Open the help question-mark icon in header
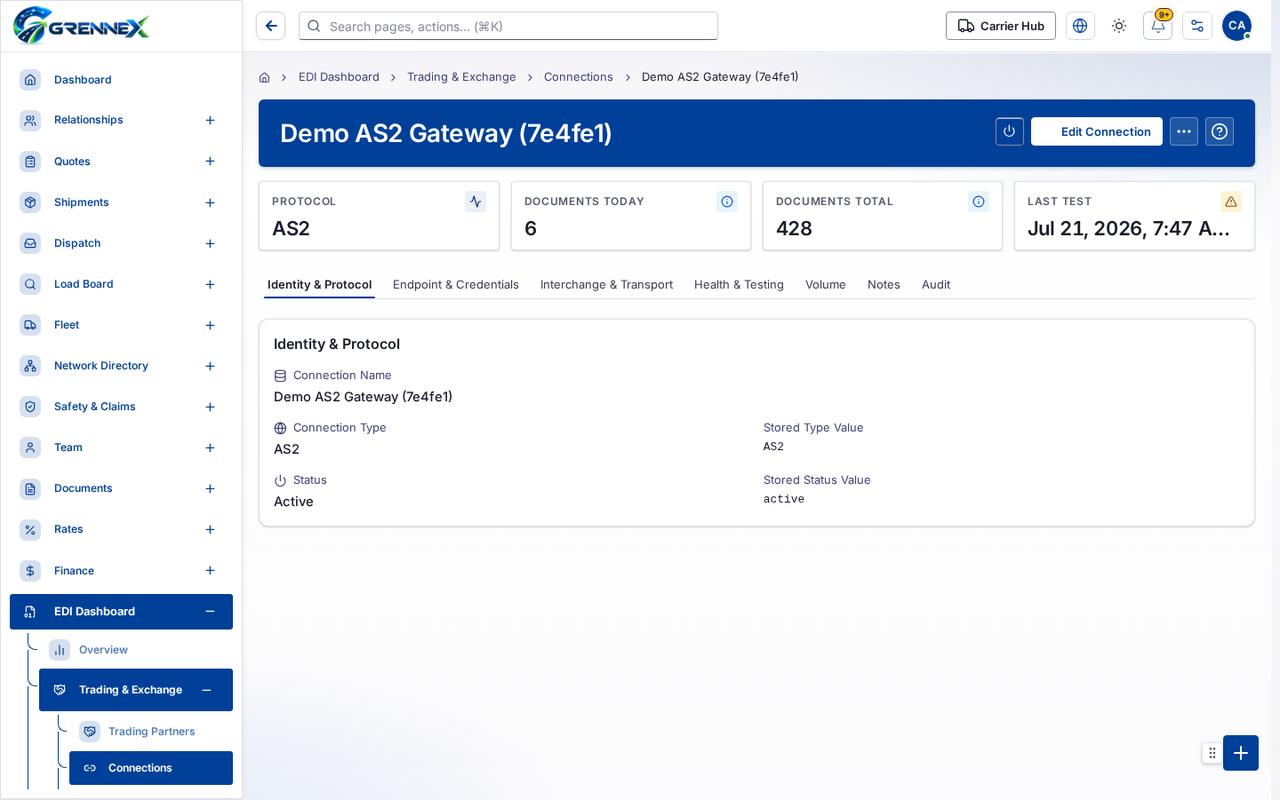This screenshot has height=800, width=1280. pos(1219,131)
